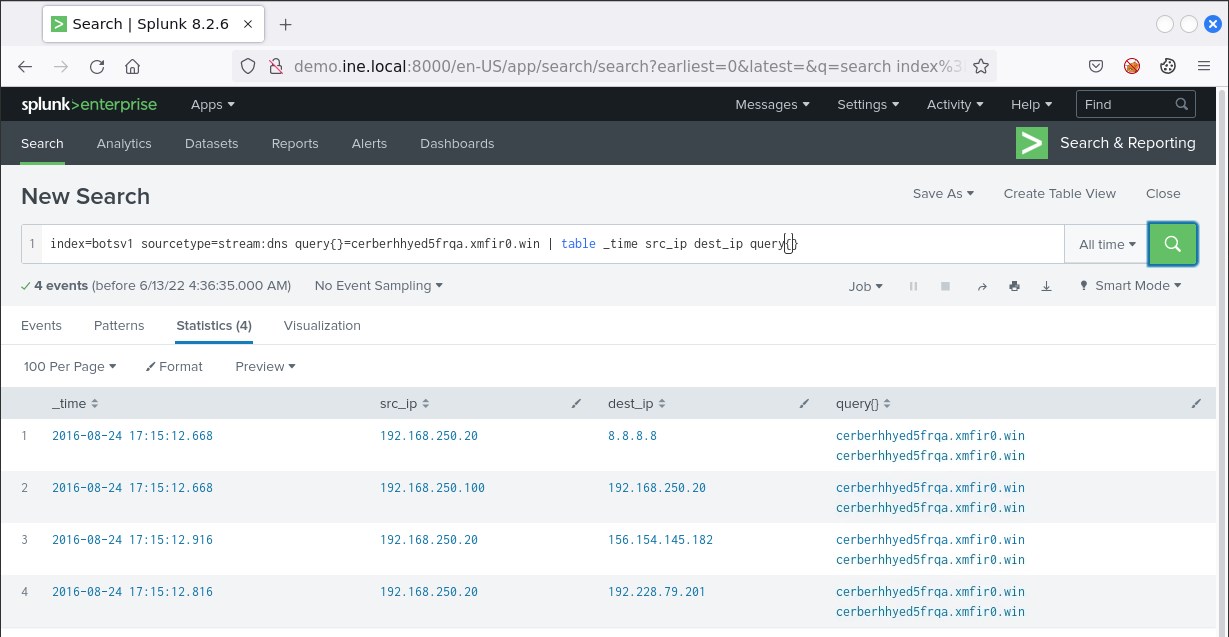Click into the Find search box
The image size is (1229, 637).
[x=1125, y=104]
